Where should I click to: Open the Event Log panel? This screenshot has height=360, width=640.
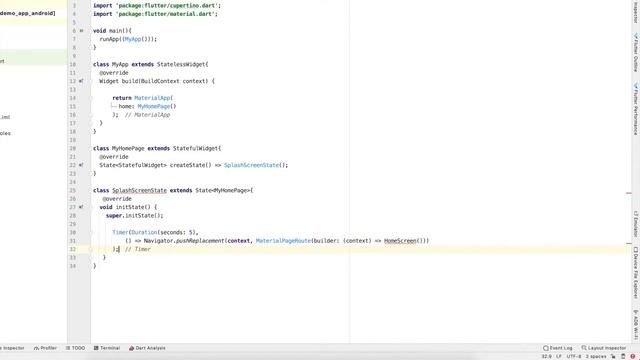[x=558, y=348]
